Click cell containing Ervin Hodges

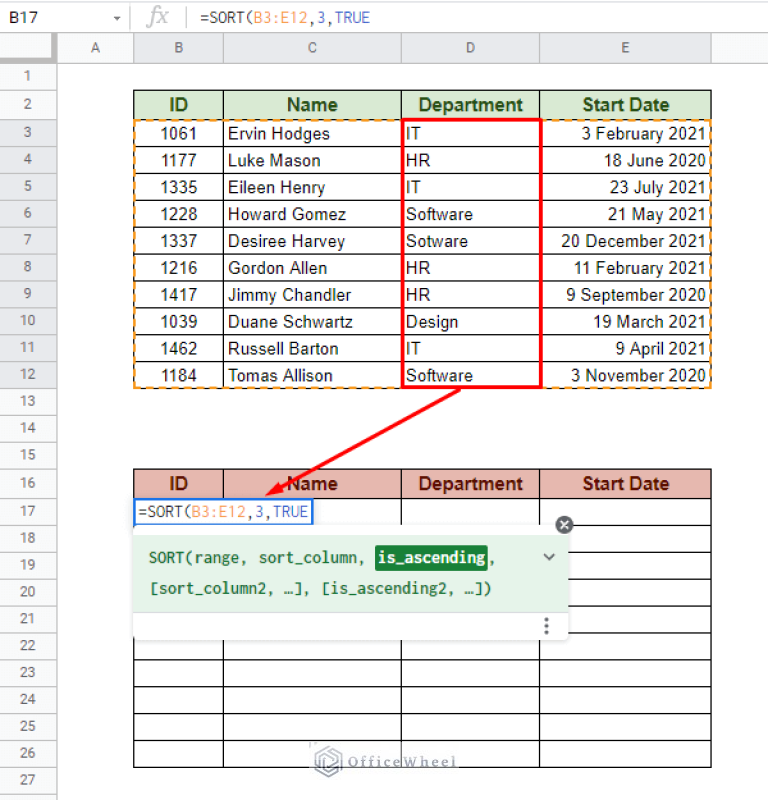click(x=312, y=133)
